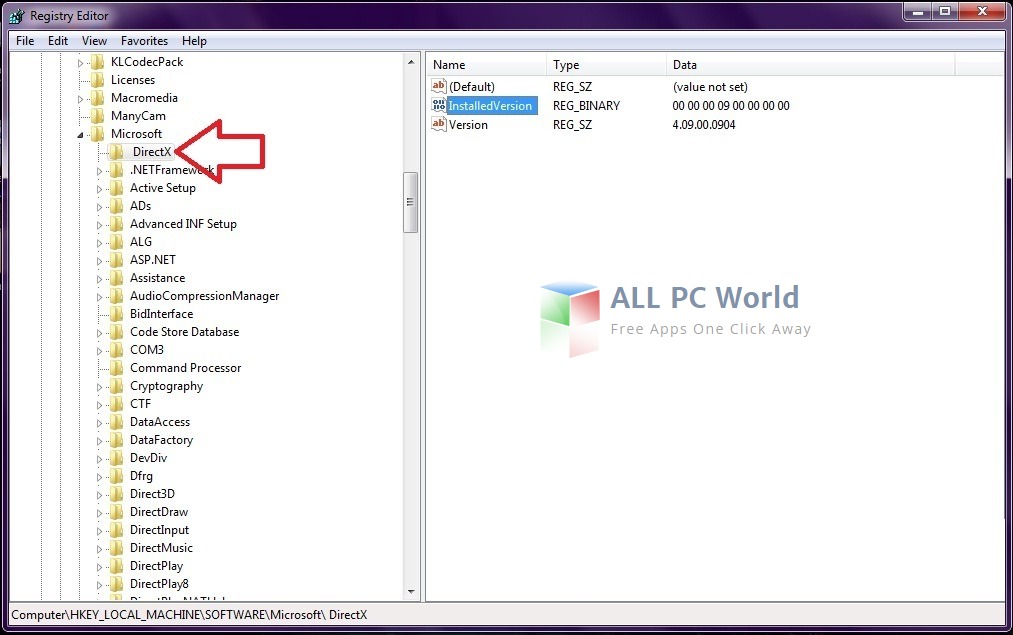Click the Licenses folder icon
1013x635 pixels.
(98, 80)
